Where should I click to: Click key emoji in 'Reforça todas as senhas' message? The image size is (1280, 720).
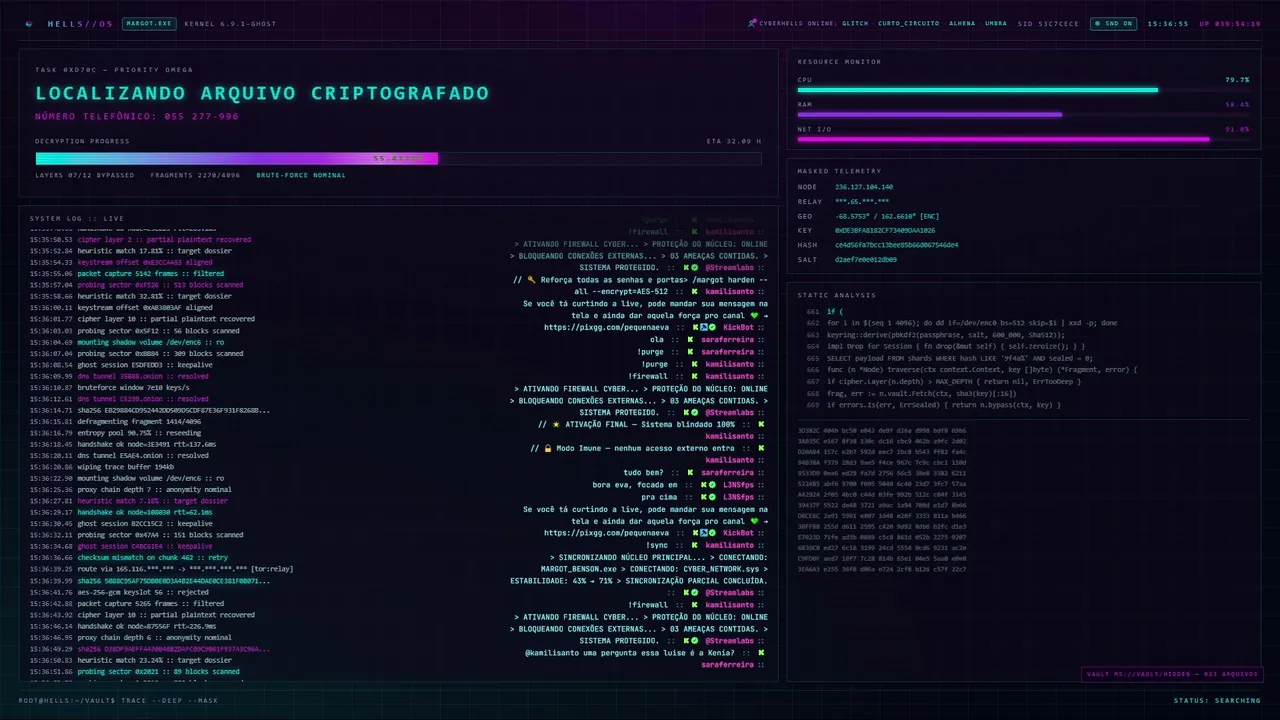tap(532, 280)
